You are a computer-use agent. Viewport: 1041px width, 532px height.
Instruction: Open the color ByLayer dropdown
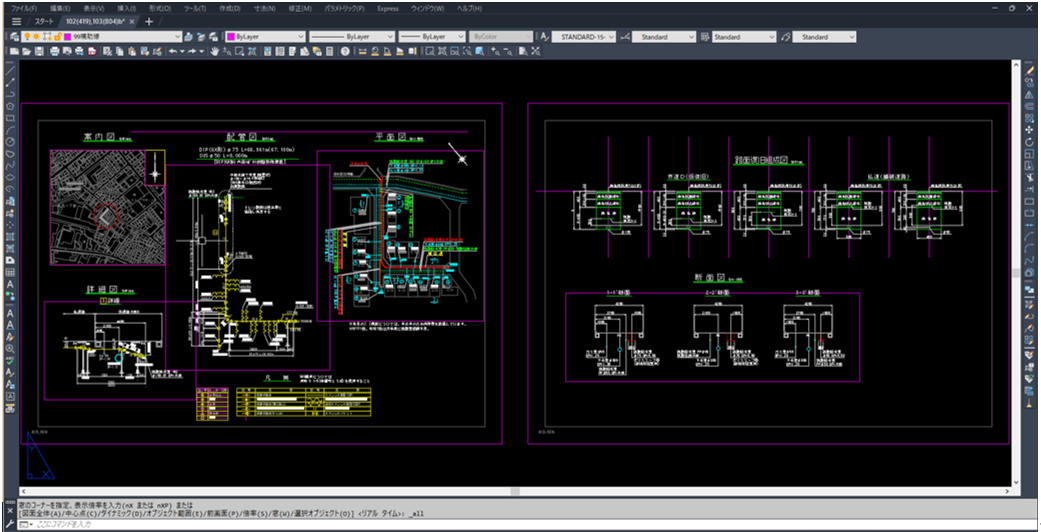point(266,37)
